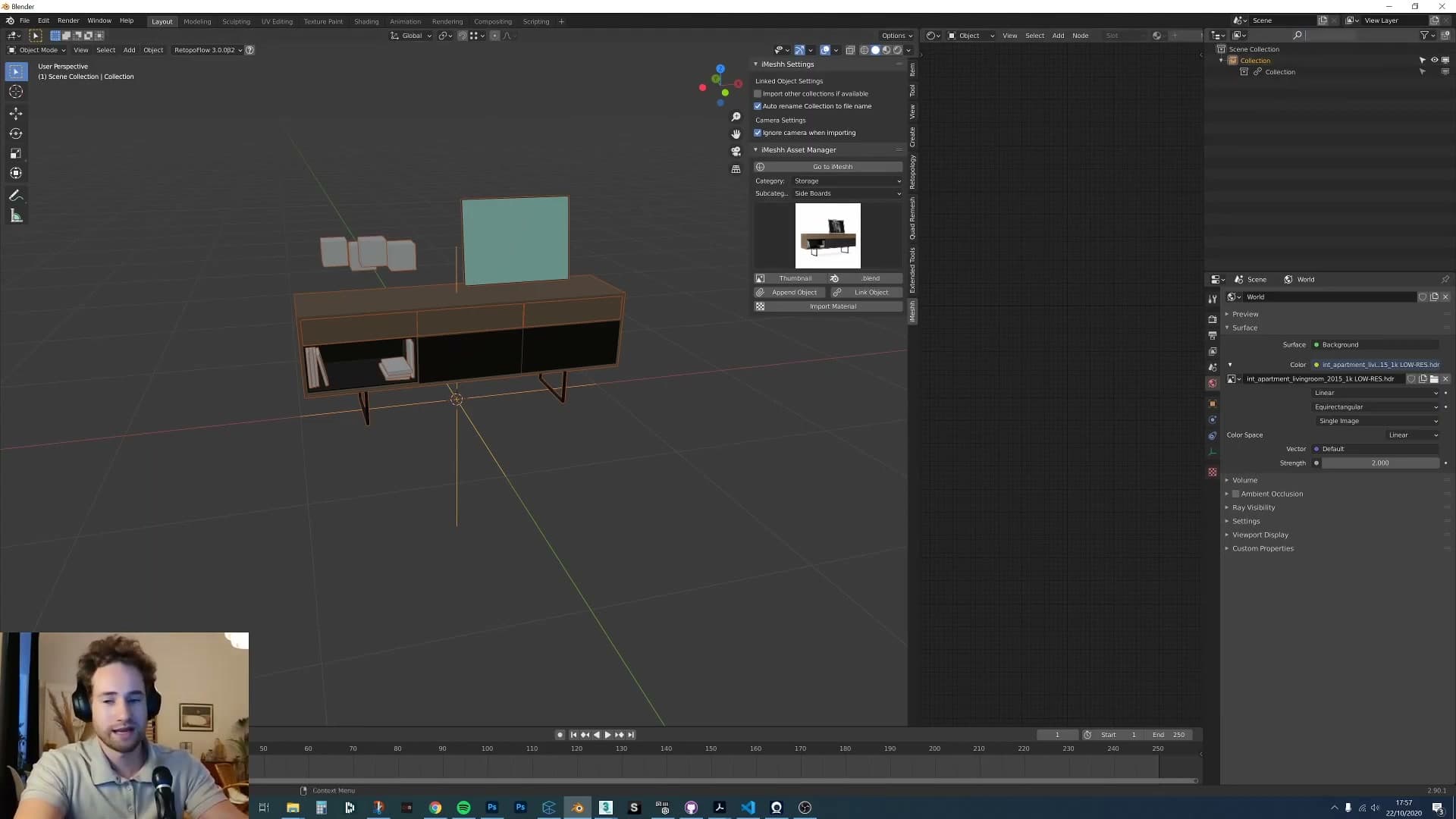Open the Object Mode dropdown
Viewport: 1456px width, 819px height.
pos(36,50)
